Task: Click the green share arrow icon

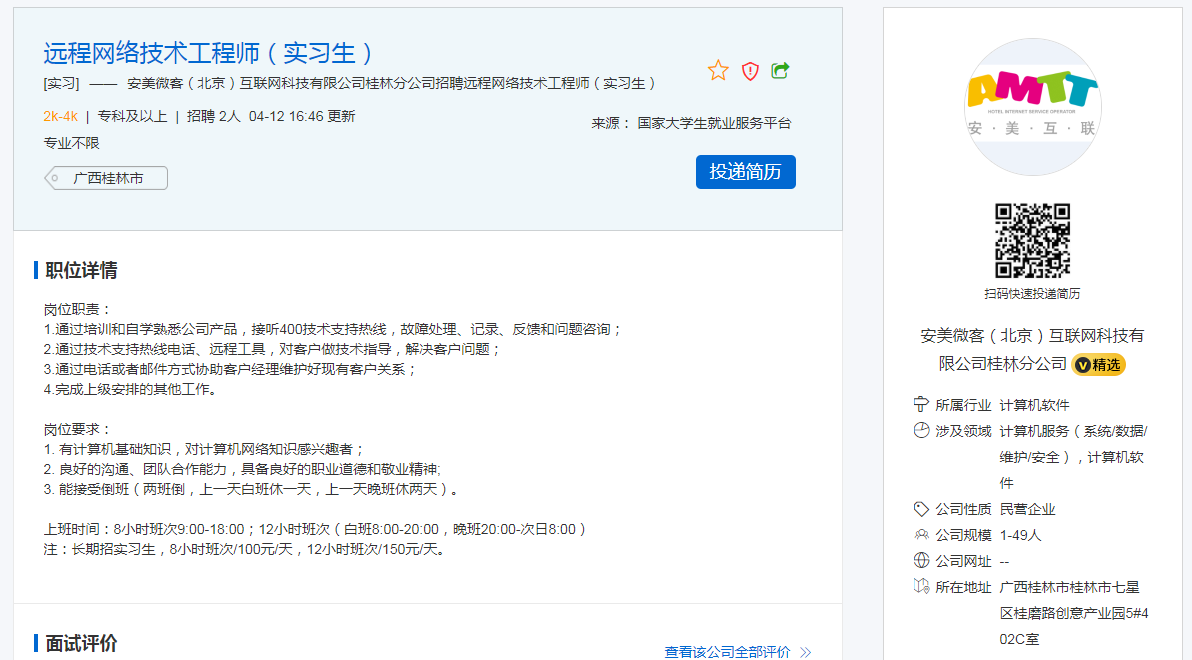Action: click(x=781, y=70)
